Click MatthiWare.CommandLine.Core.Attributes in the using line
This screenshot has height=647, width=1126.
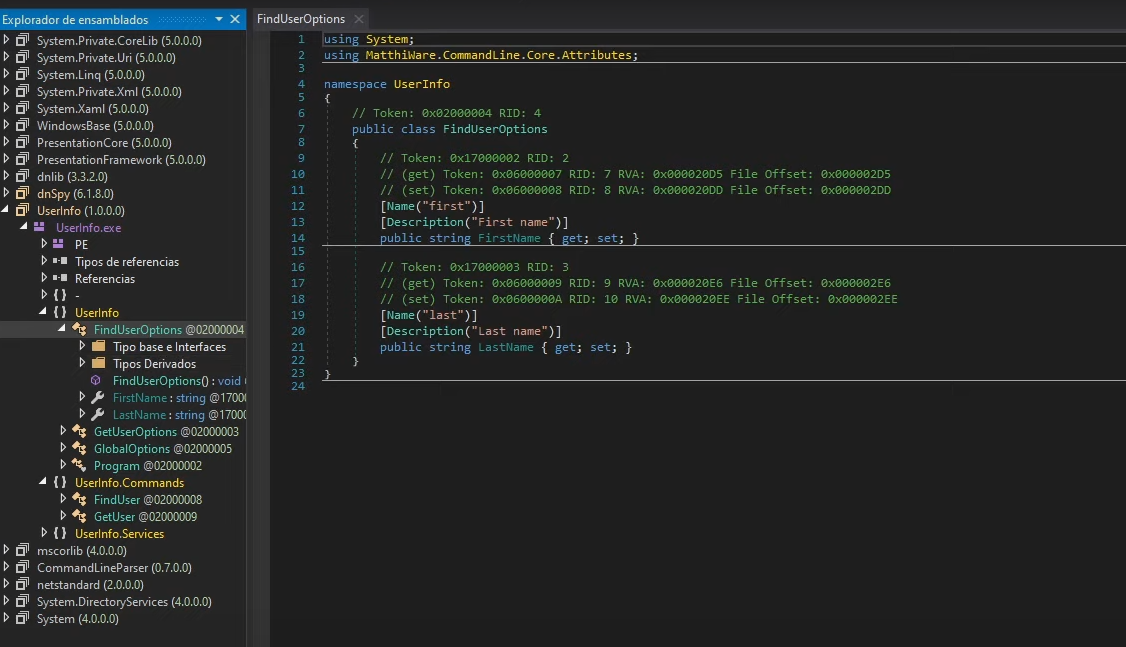click(498, 55)
